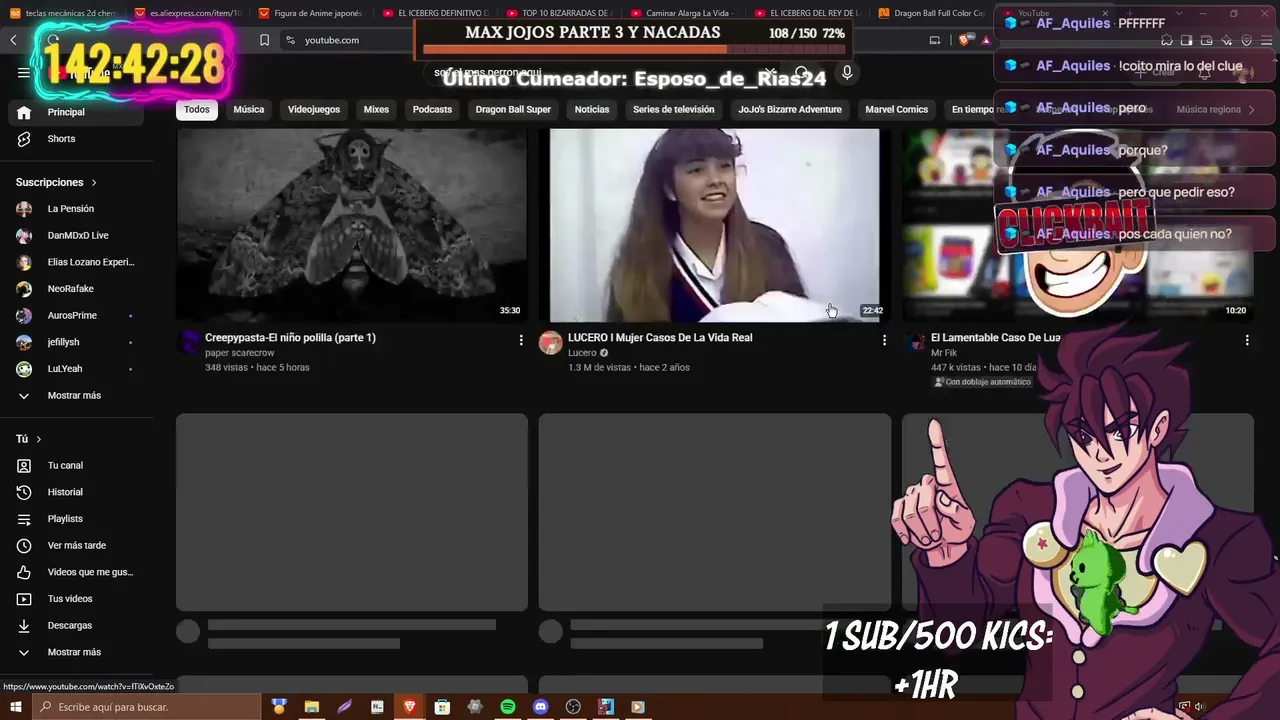Screen dimensions: 1280x720
Task: Select the Marvel Comics chip
Action: point(897,109)
